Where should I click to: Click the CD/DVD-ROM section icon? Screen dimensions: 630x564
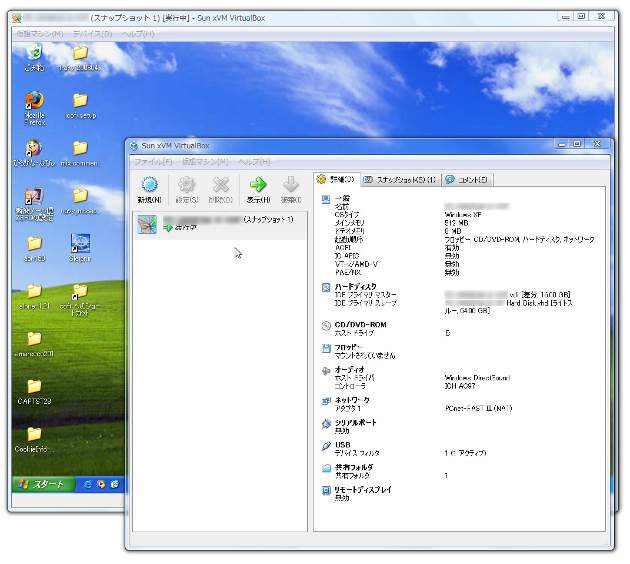click(x=326, y=325)
